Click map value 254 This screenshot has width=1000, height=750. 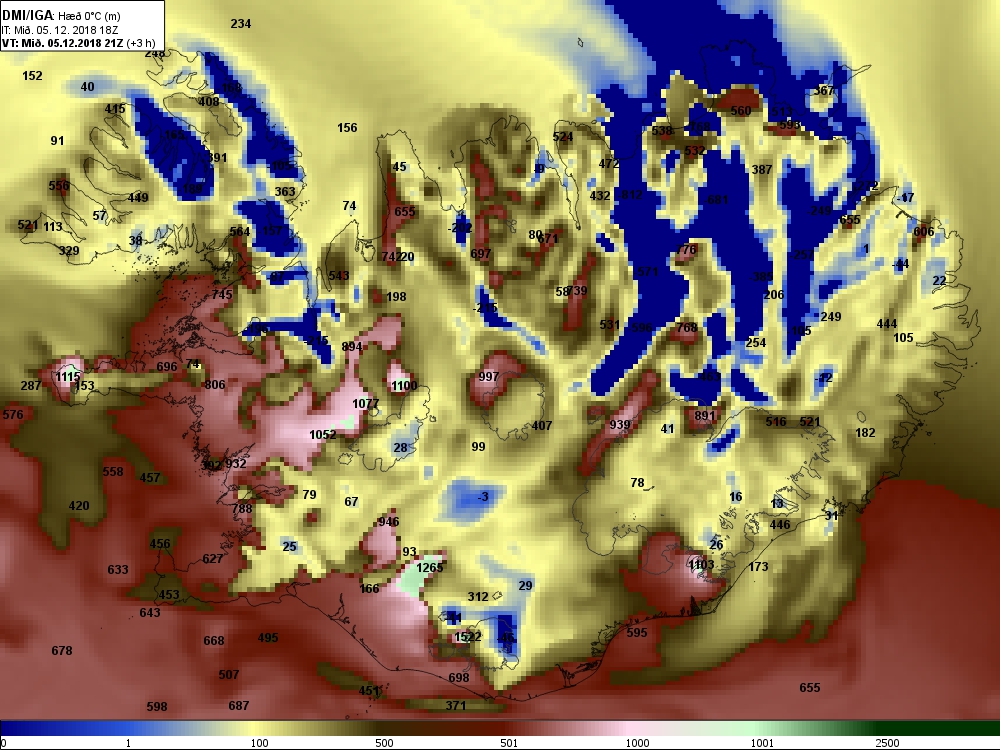tap(755, 342)
